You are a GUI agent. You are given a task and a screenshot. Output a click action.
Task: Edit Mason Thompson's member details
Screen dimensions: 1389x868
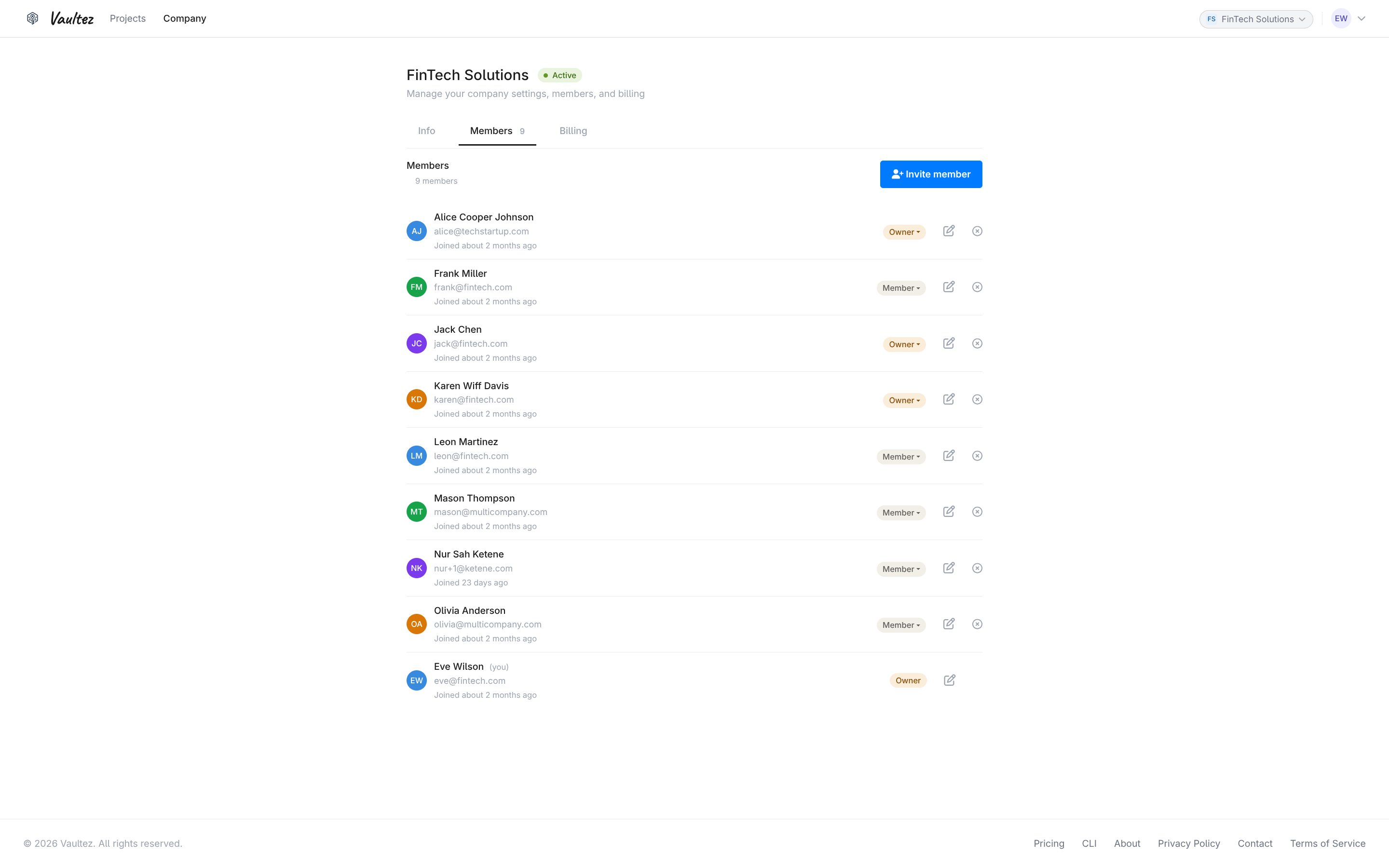coord(949,512)
